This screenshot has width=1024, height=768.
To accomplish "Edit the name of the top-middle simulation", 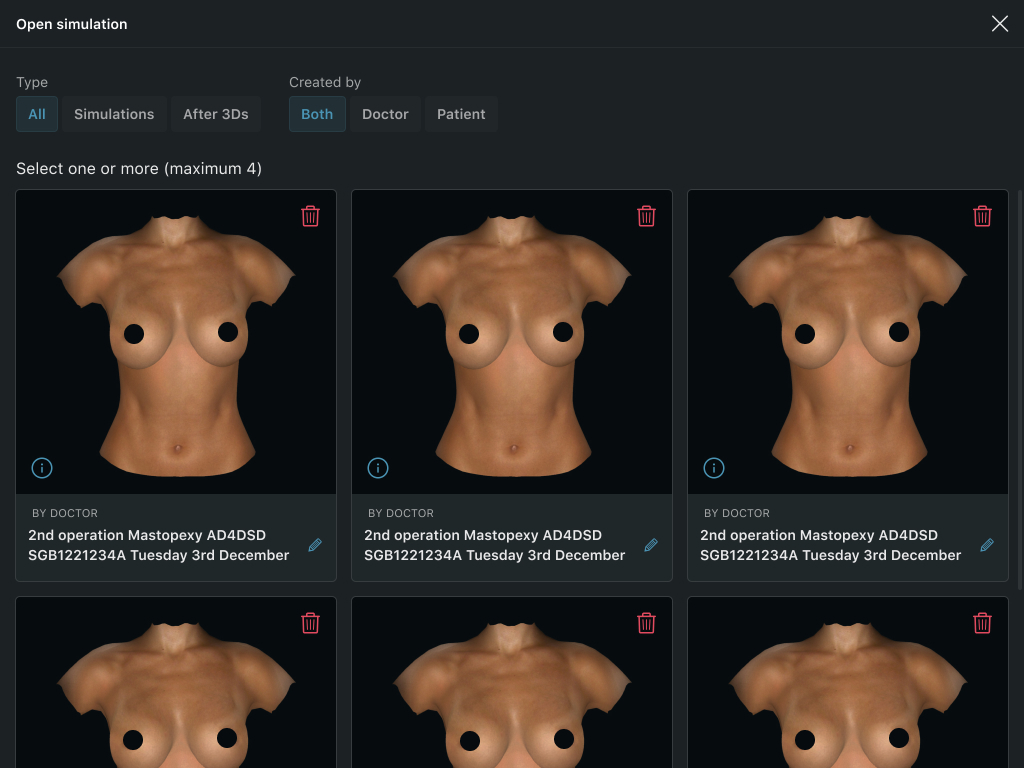I will click(651, 545).
